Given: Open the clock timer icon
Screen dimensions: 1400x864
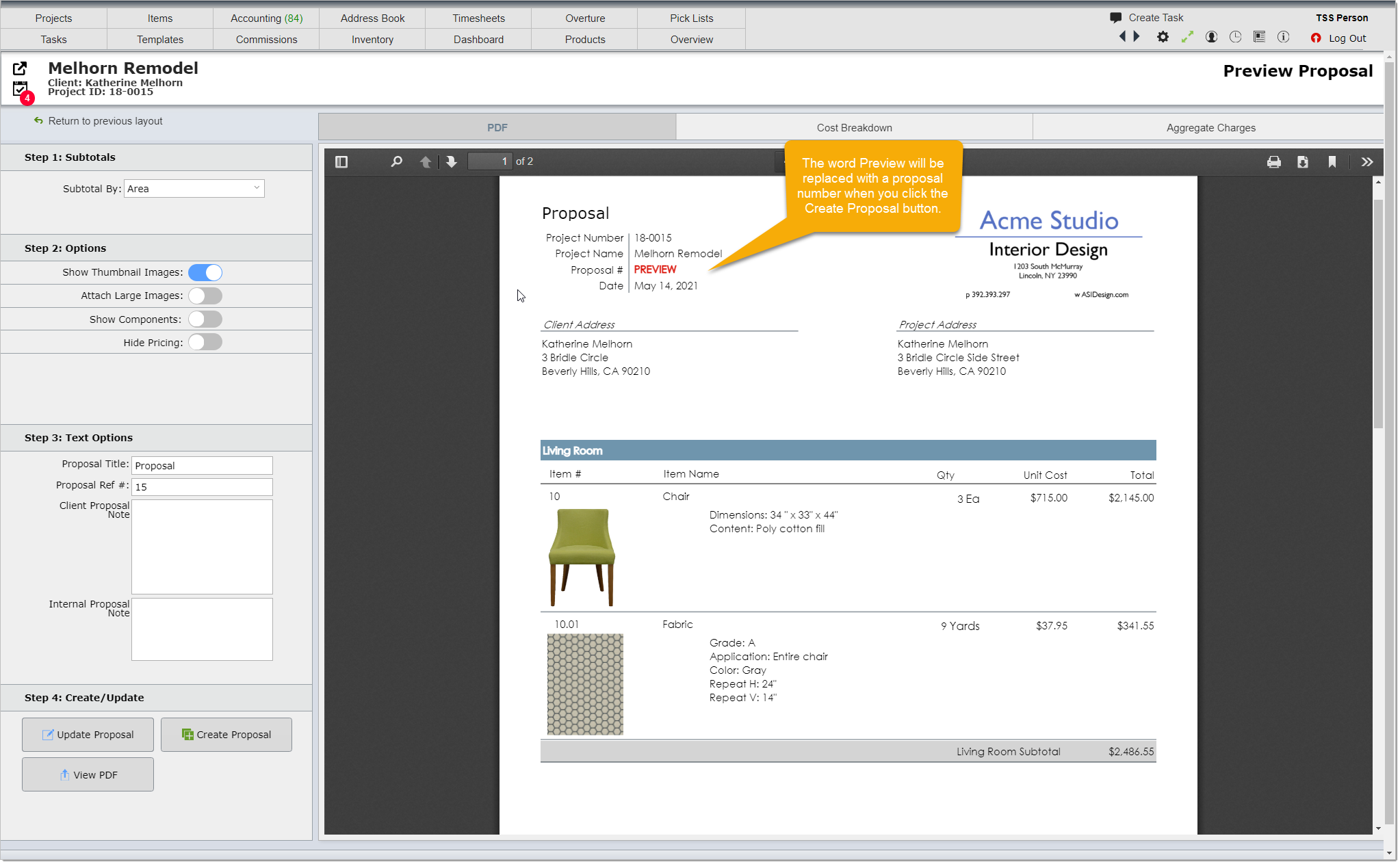Looking at the screenshot, I should click(x=1235, y=37).
